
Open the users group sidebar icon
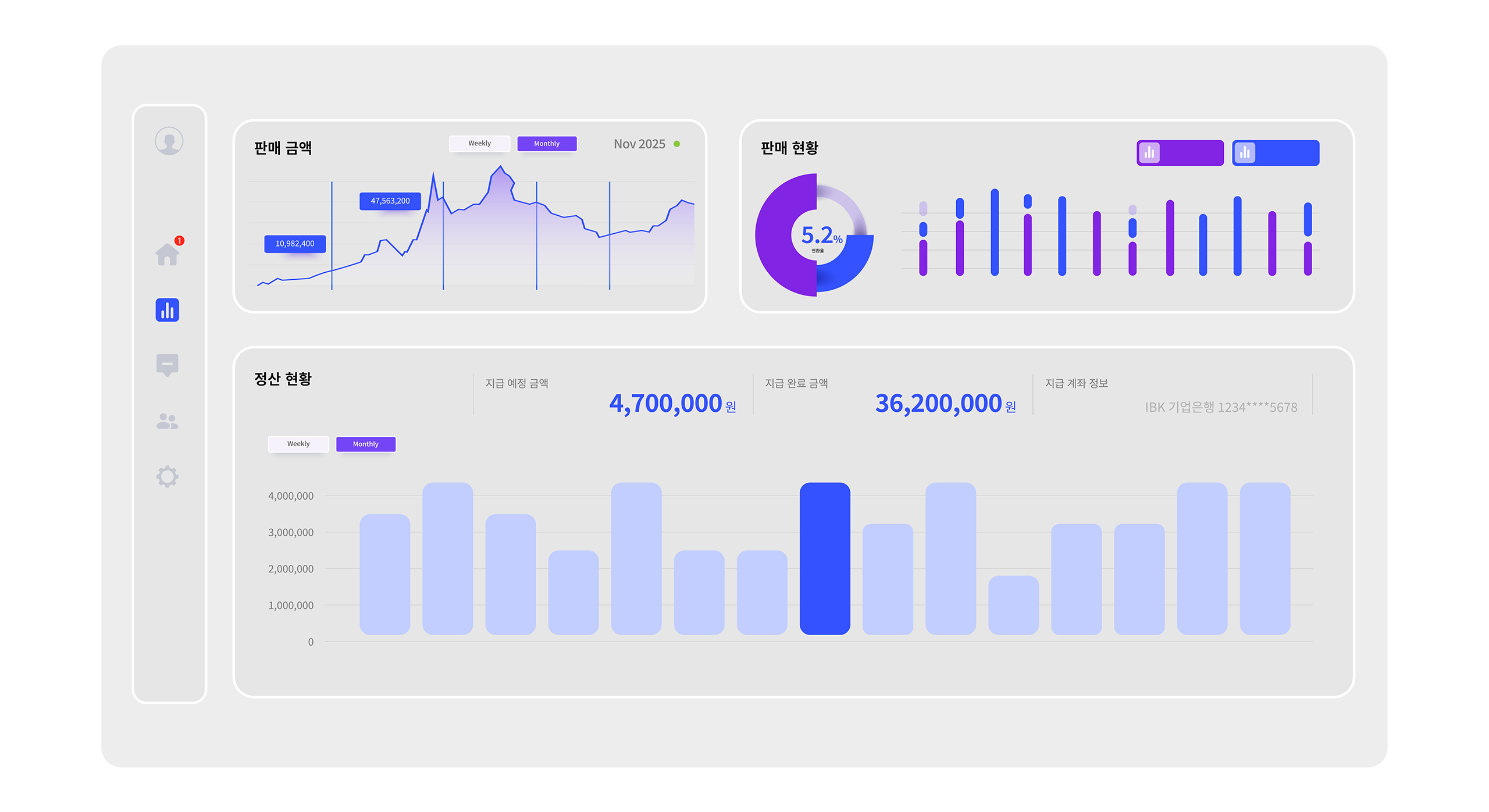167,421
